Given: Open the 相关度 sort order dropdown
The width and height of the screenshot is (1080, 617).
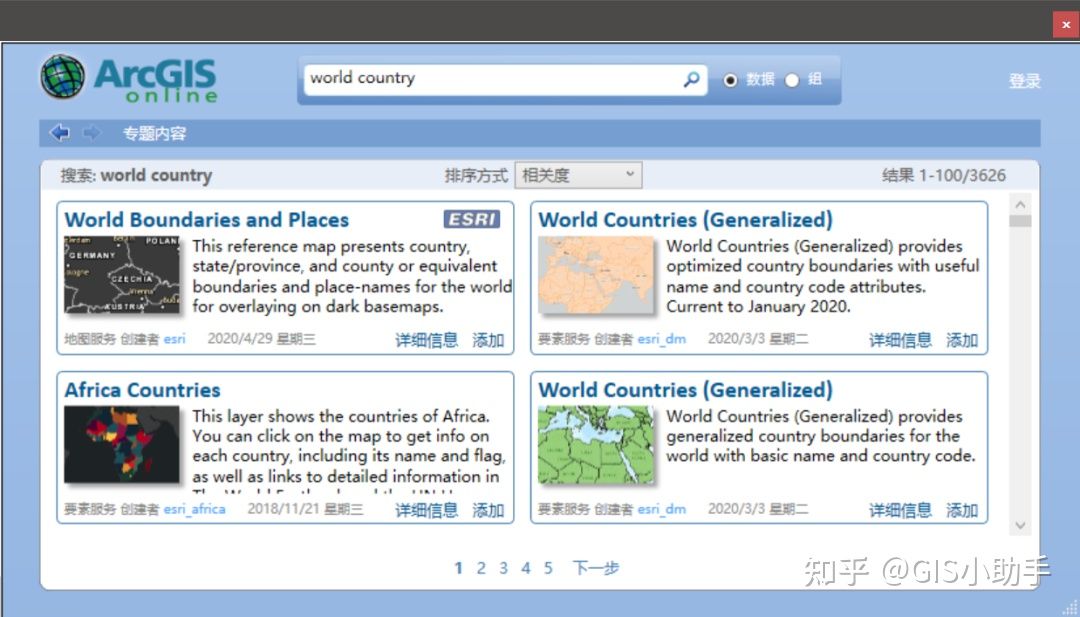Looking at the screenshot, I should [579, 175].
